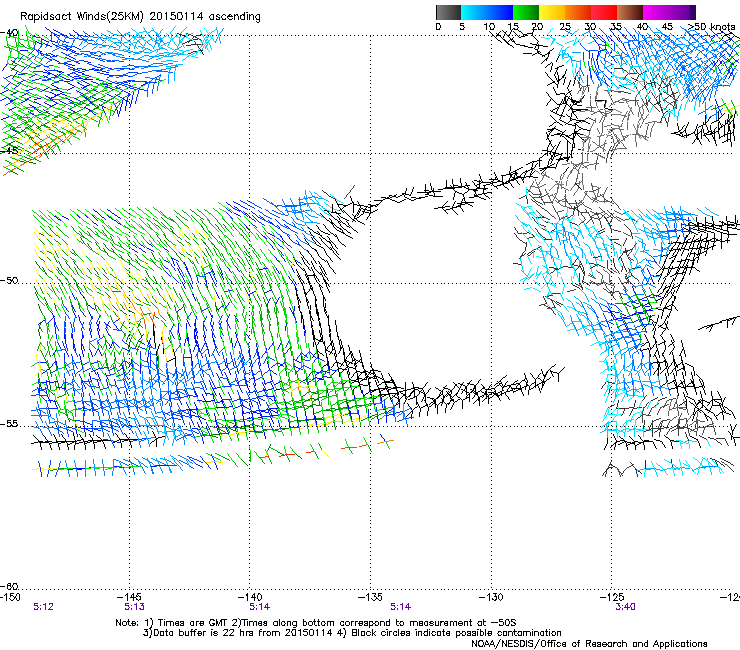Click the '25' legend scale label
The height and width of the screenshot is (650, 740).
[565, 27]
